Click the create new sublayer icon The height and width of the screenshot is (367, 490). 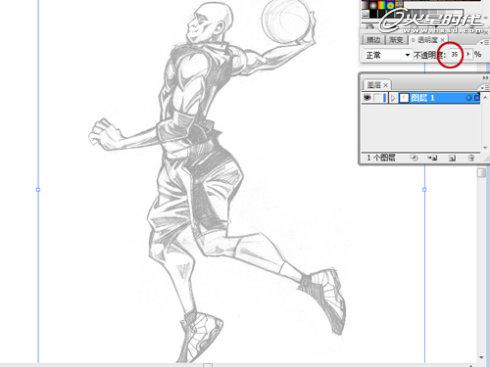coord(433,158)
